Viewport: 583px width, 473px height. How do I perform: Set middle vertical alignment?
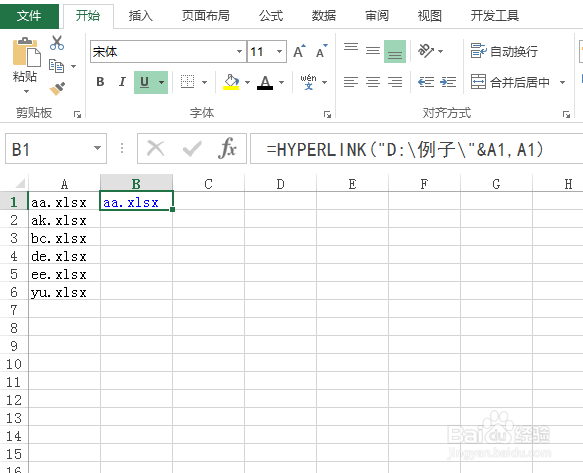[x=373, y=51]
